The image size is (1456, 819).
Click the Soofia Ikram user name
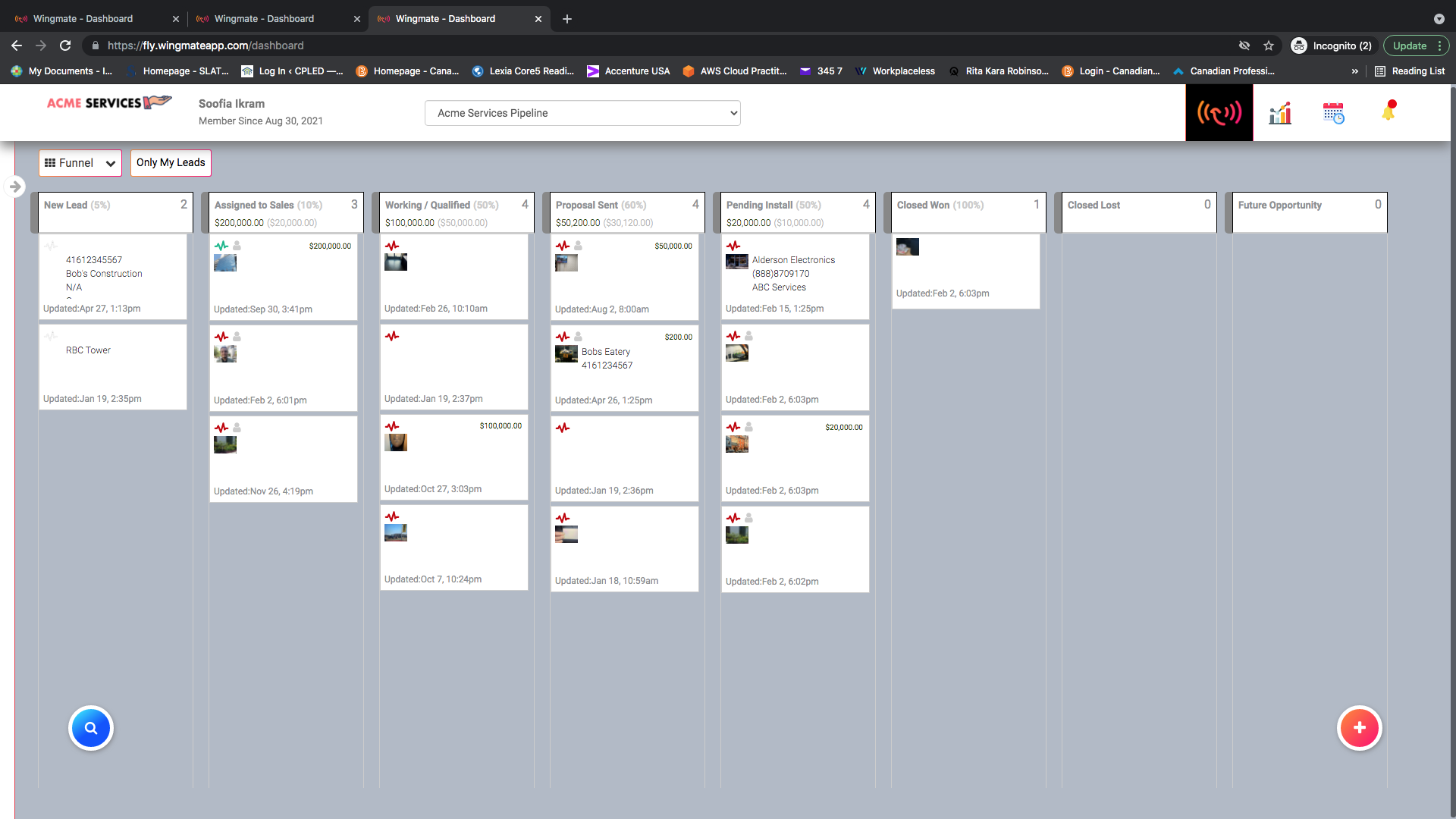point(231,104)
